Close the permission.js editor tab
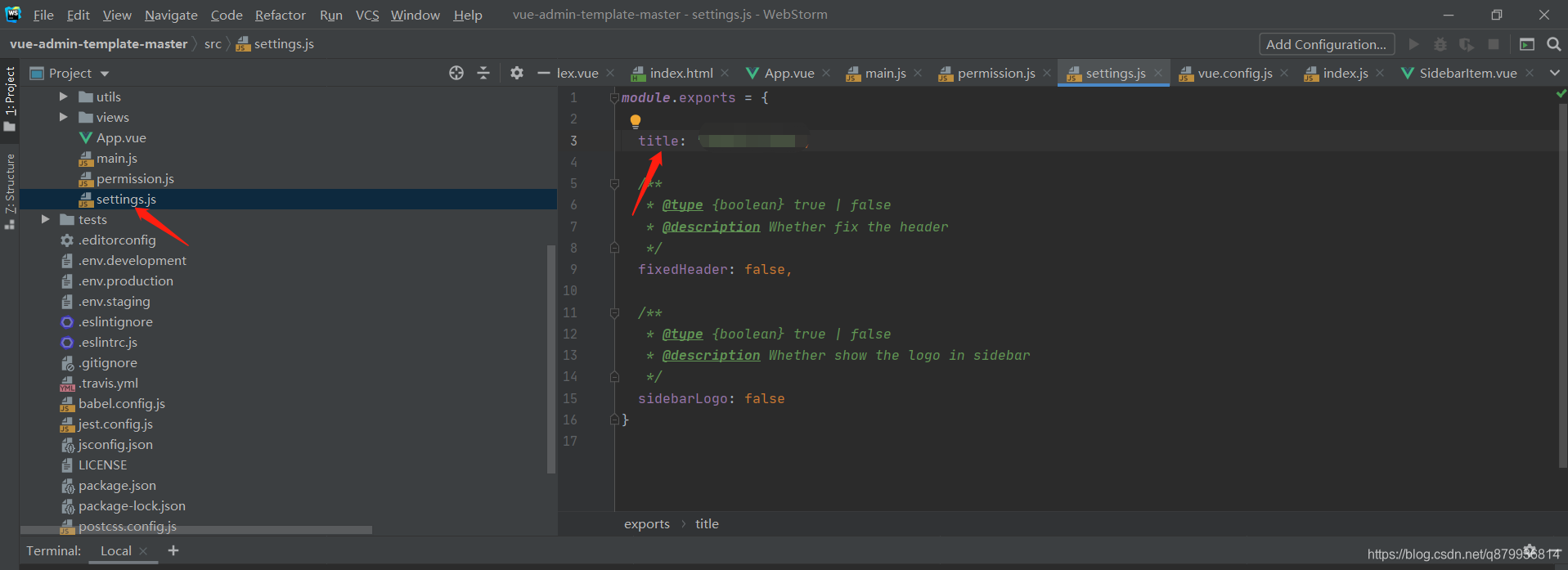This screenshot has width=1568, height=570. point(1047,73)
